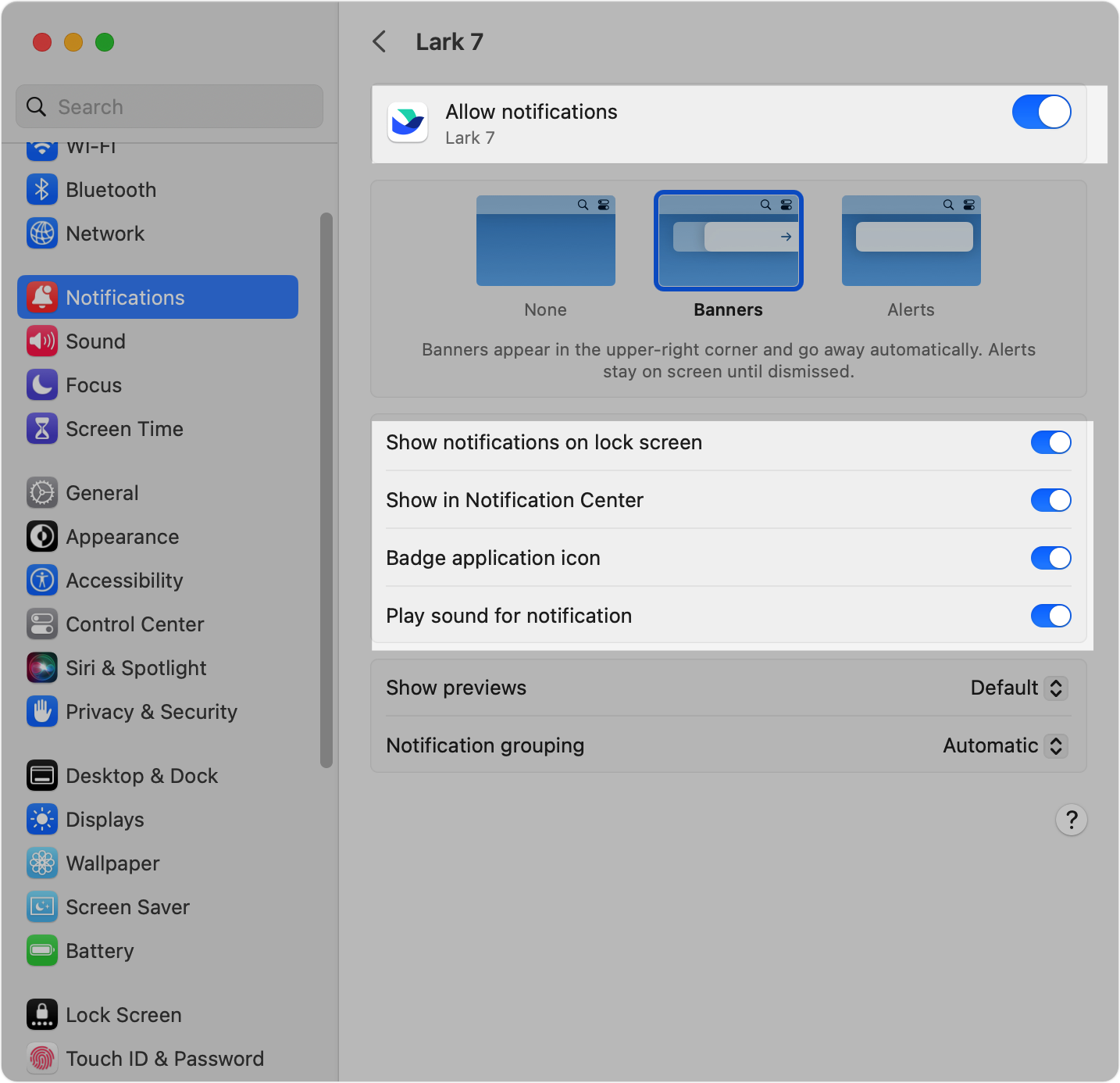Disable Badge application icon

[1050, 558]
